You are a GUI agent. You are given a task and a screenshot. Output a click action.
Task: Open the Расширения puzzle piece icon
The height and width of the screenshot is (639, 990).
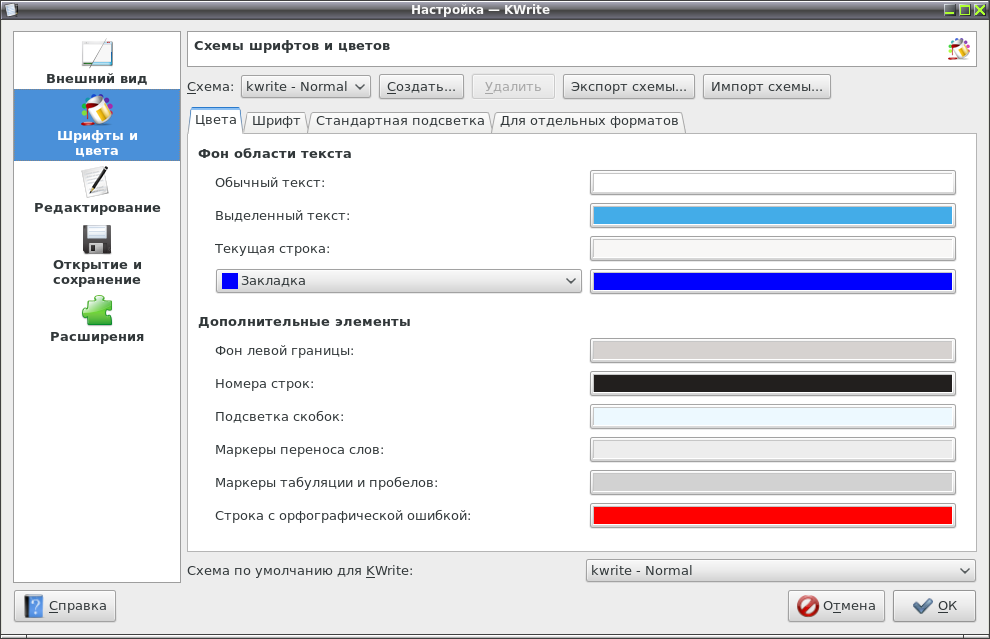tap(97, 311)
